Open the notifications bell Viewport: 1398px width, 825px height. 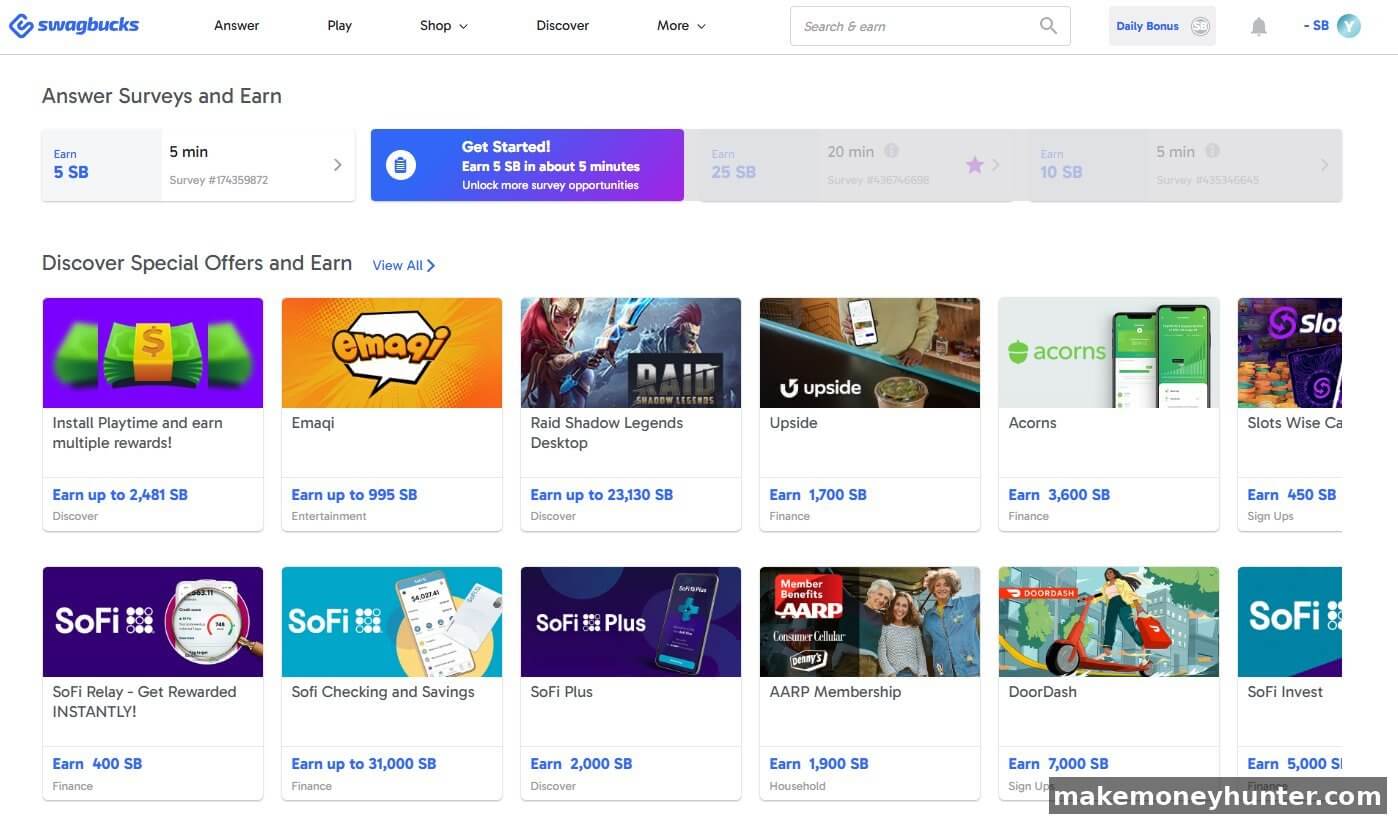(1259, 27)
